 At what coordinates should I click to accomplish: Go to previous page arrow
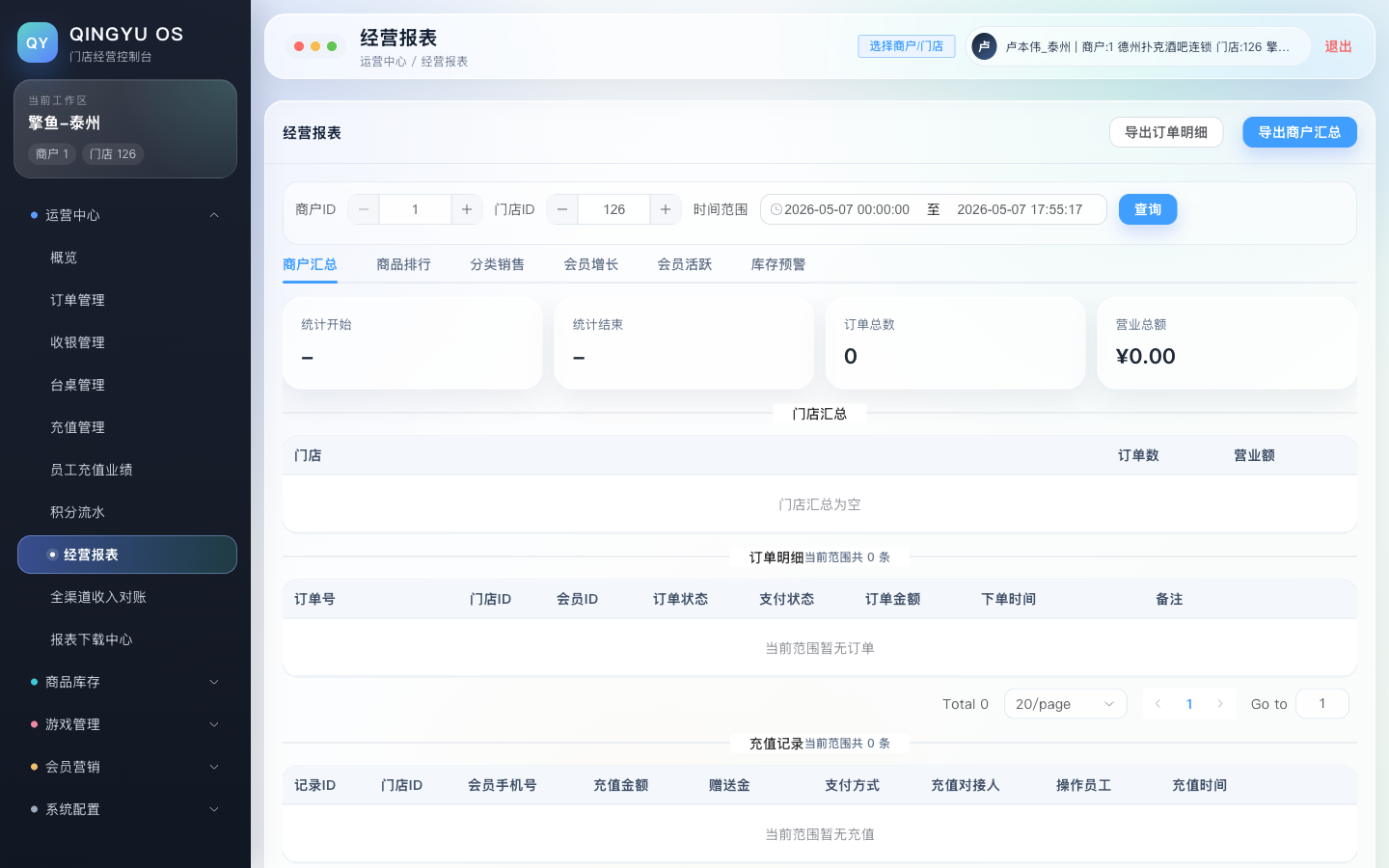pos(1157,704)
